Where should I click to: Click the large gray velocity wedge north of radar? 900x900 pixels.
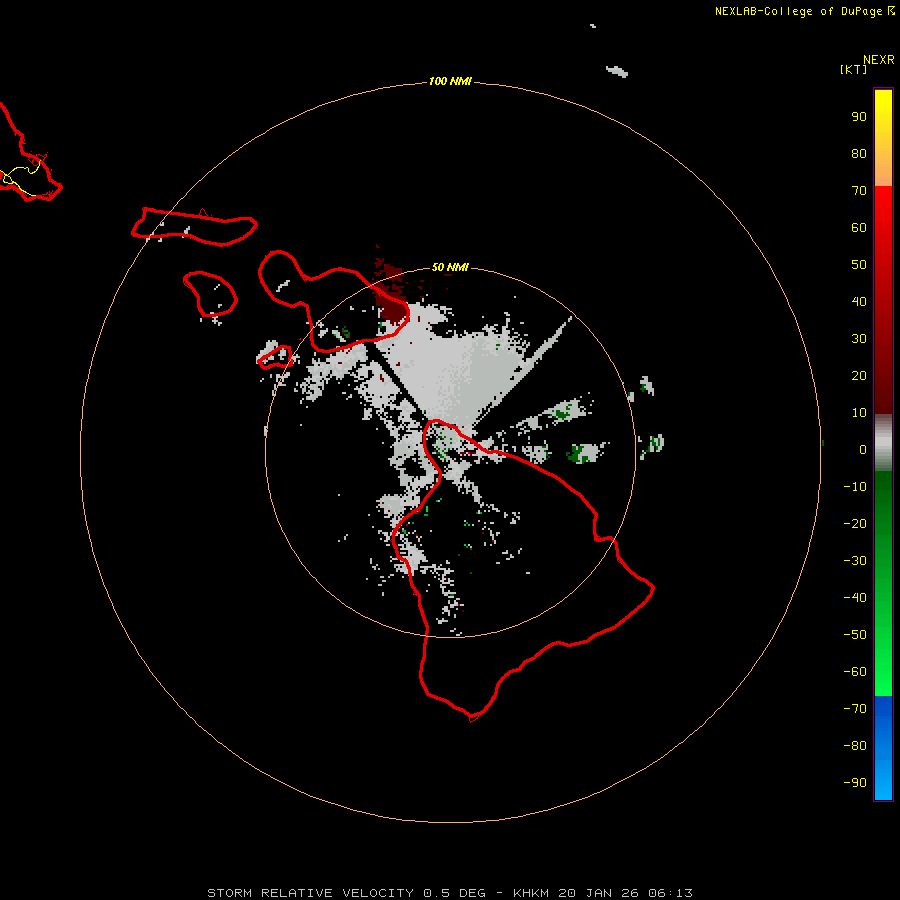point(453,367)
